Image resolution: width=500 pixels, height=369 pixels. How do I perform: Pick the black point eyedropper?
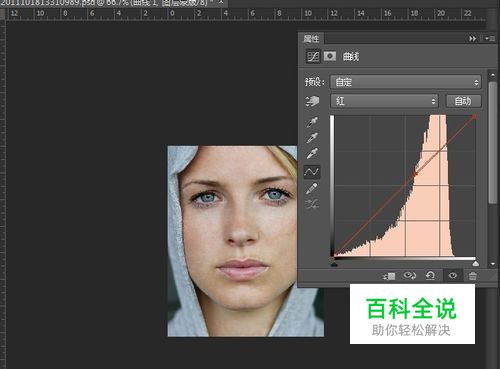click(312, 122)
